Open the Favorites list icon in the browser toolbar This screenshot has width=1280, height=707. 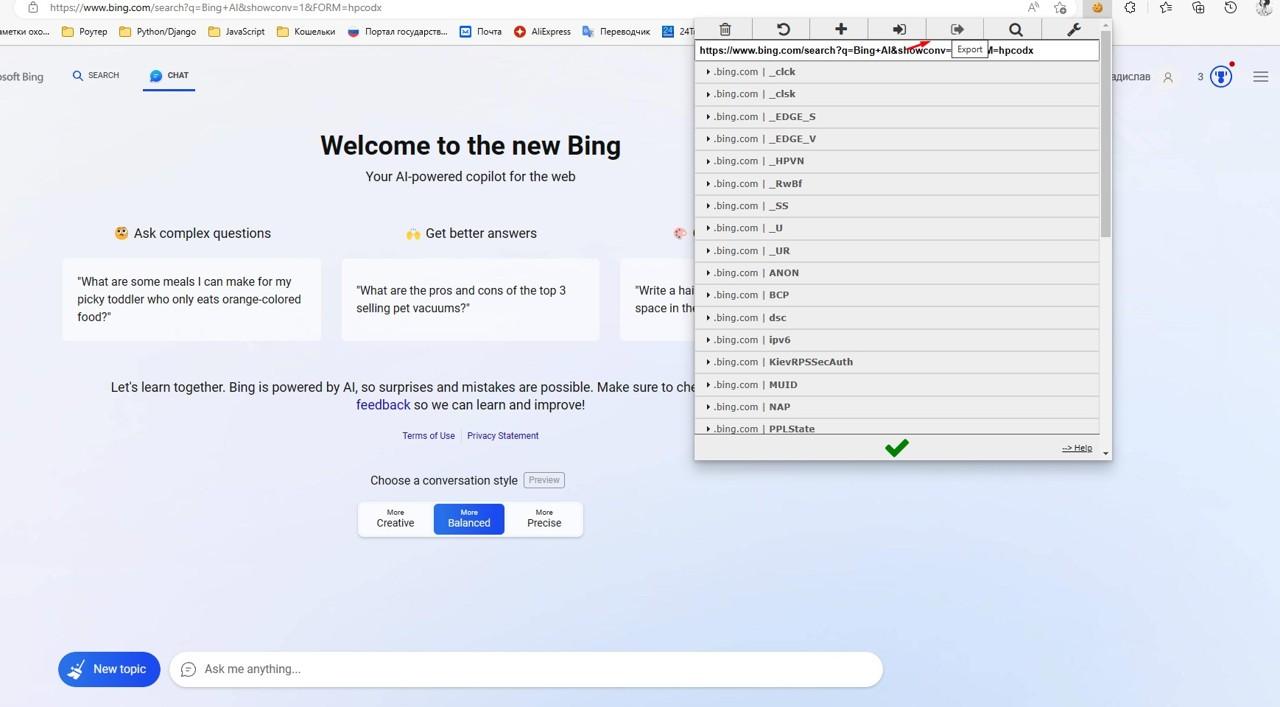point(1165,7)
